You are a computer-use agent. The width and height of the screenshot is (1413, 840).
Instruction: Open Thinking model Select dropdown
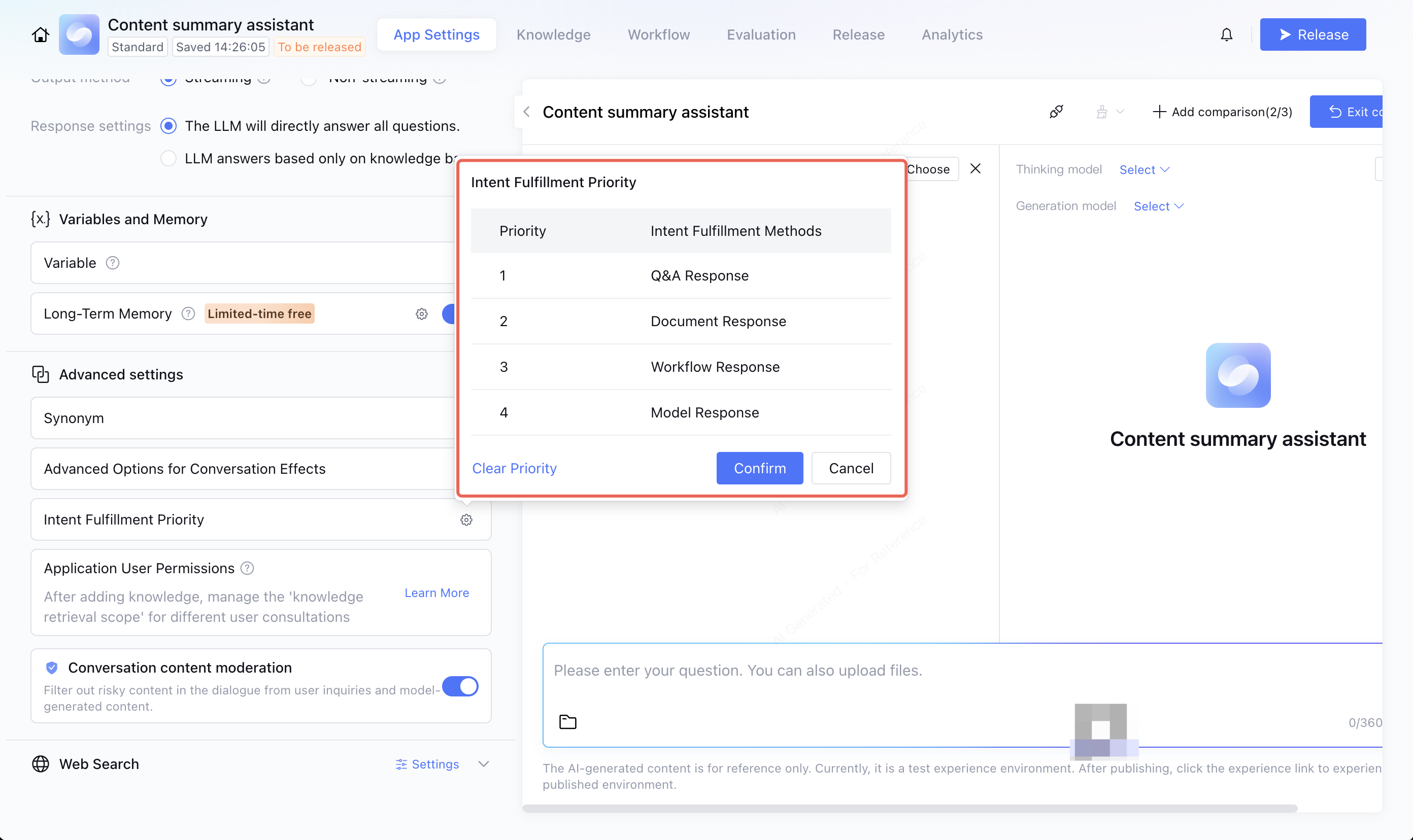click(1144, 169)
